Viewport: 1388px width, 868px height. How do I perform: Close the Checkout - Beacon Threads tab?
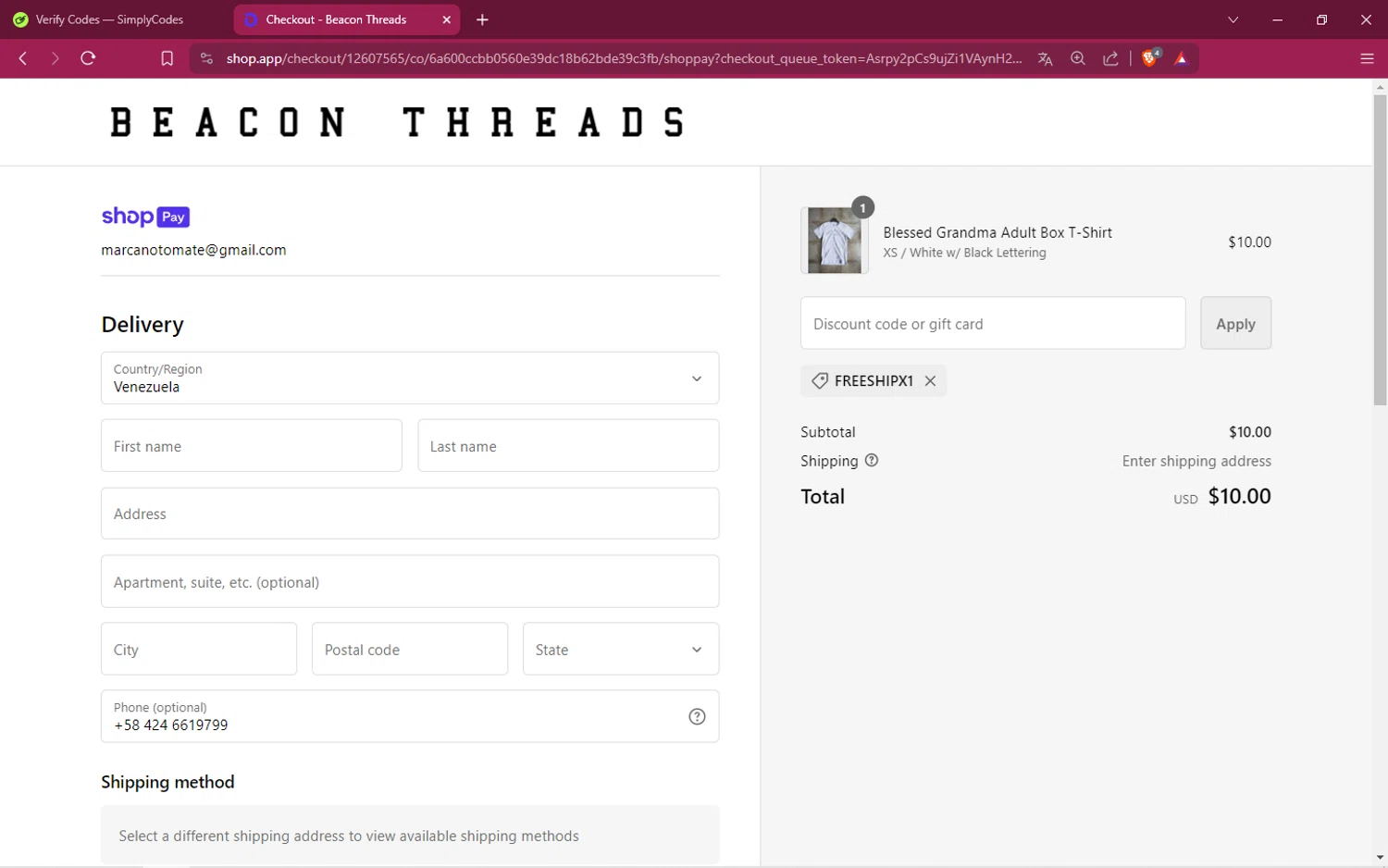447,19
